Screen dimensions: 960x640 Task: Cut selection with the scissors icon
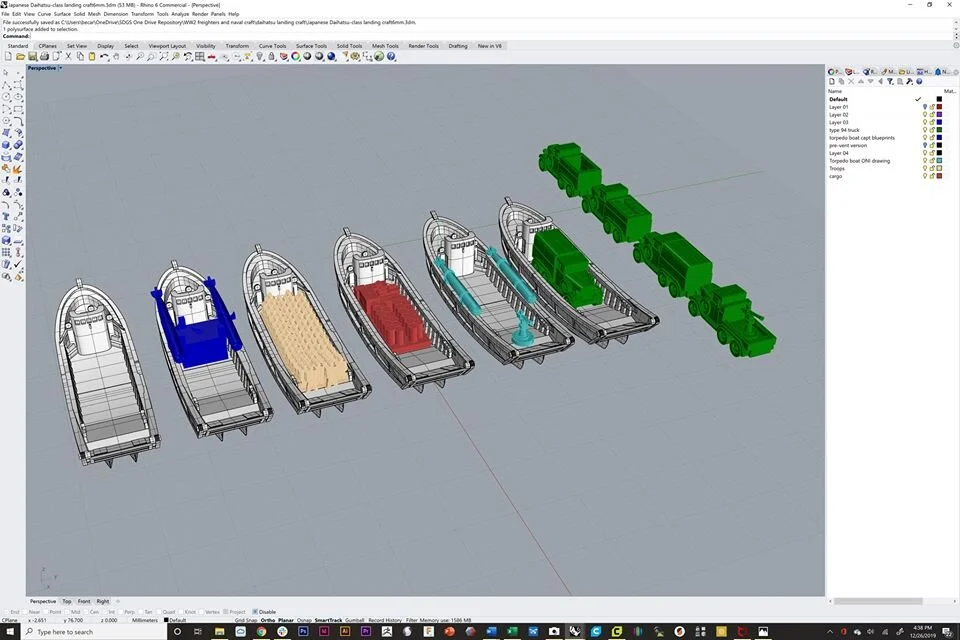(x=68, y=56)
